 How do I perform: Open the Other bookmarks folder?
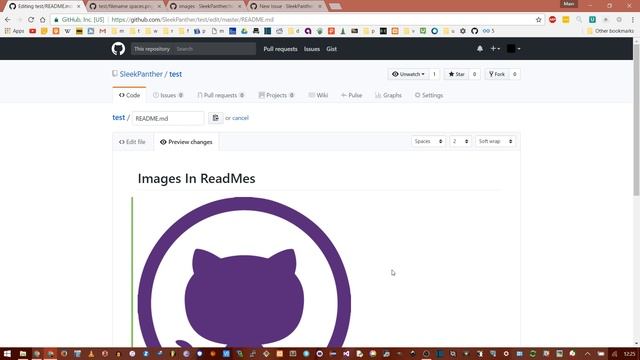[x=610, y=31]
